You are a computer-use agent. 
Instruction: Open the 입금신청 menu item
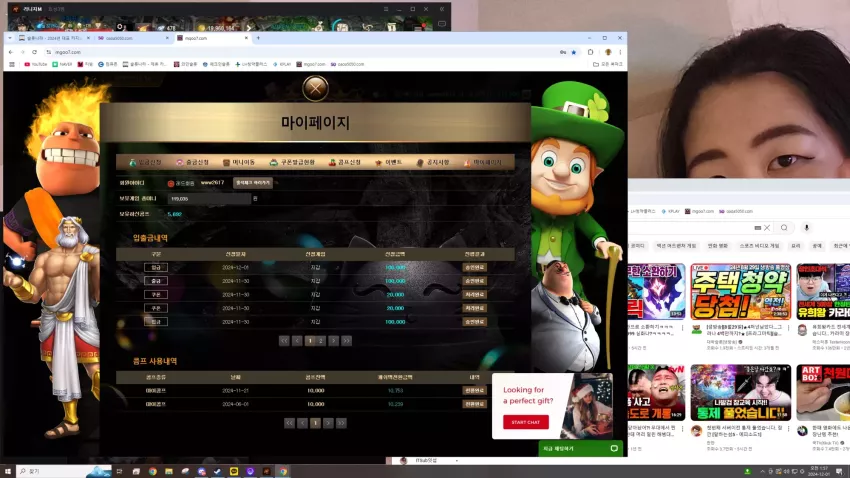(145, 163)
